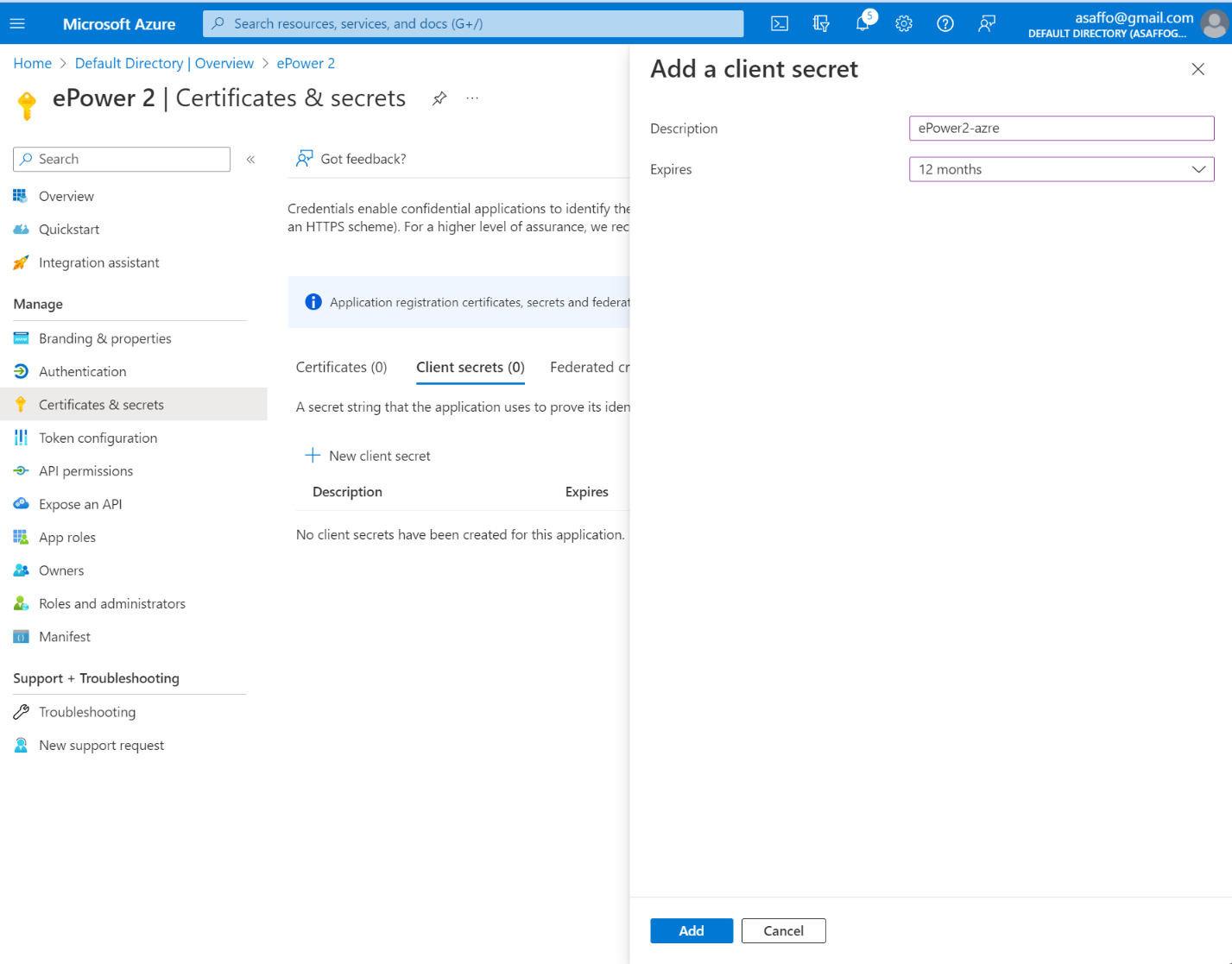The height and width of the screenshot is (964, 1232).
Task: Click the Quickstart cloud icon
Action: point(21,229)
